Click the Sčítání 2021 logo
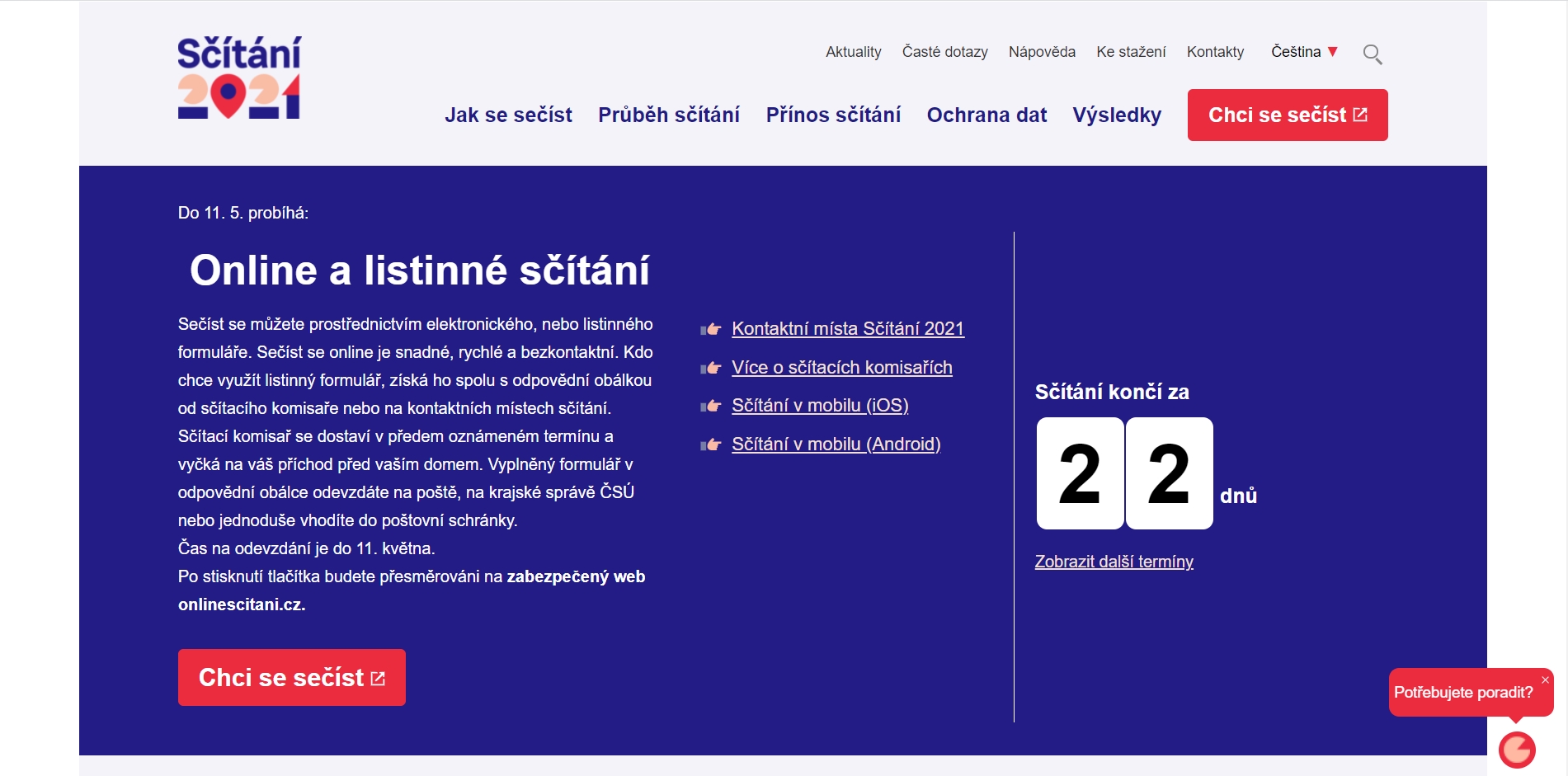Image resolution: width=1568 pixels, height=776 pixels. [x=239, y=78]
